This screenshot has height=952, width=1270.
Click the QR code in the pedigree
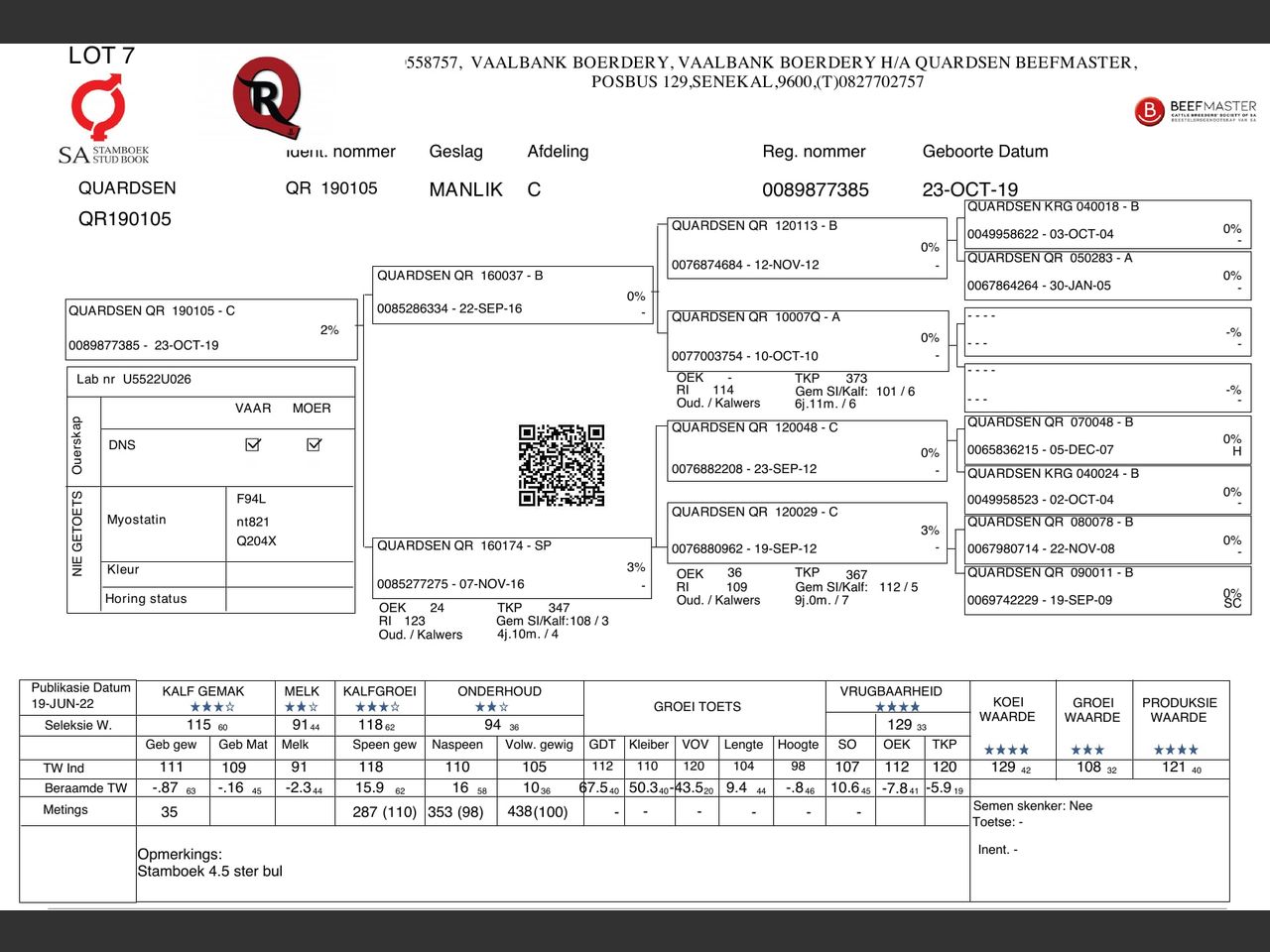(562, 465)
